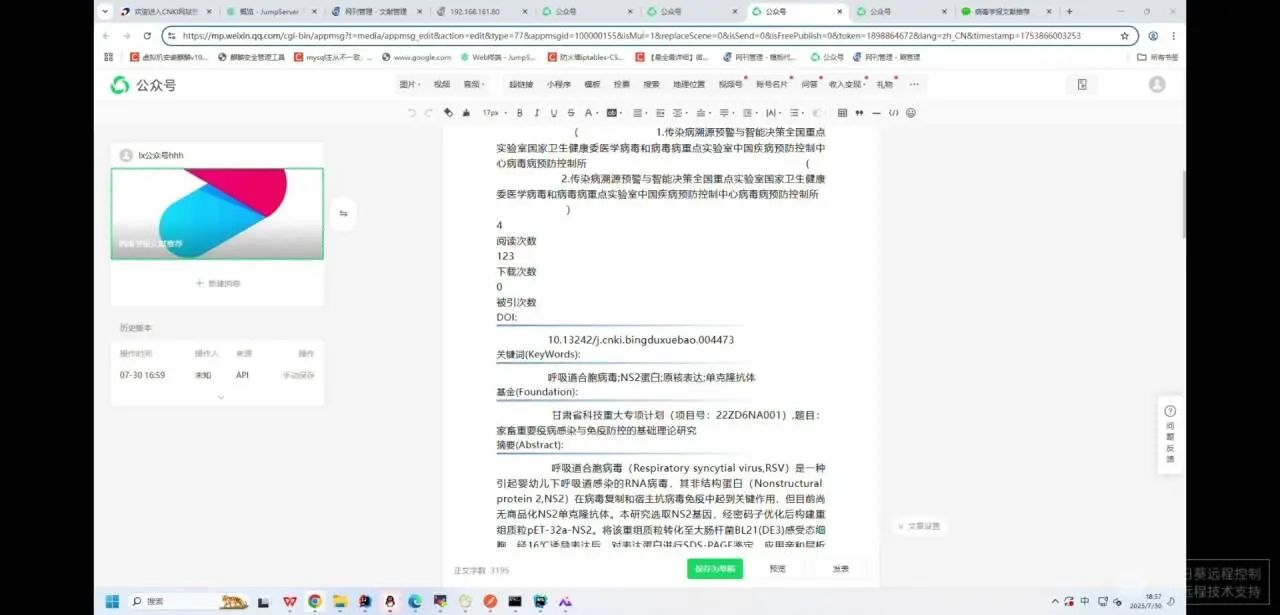Show more insert options via the ellipsis
The height and width of the screenshot is (615, 1280).
coord(913,85)
